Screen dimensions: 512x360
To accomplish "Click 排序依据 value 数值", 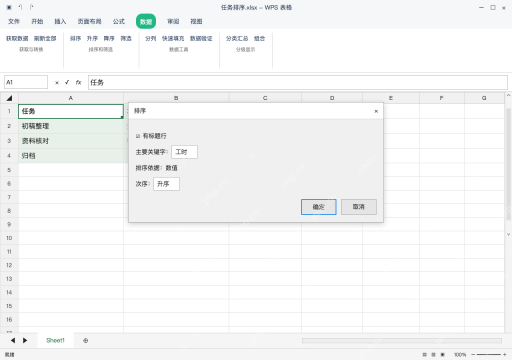I will click(x=172, y=168).
